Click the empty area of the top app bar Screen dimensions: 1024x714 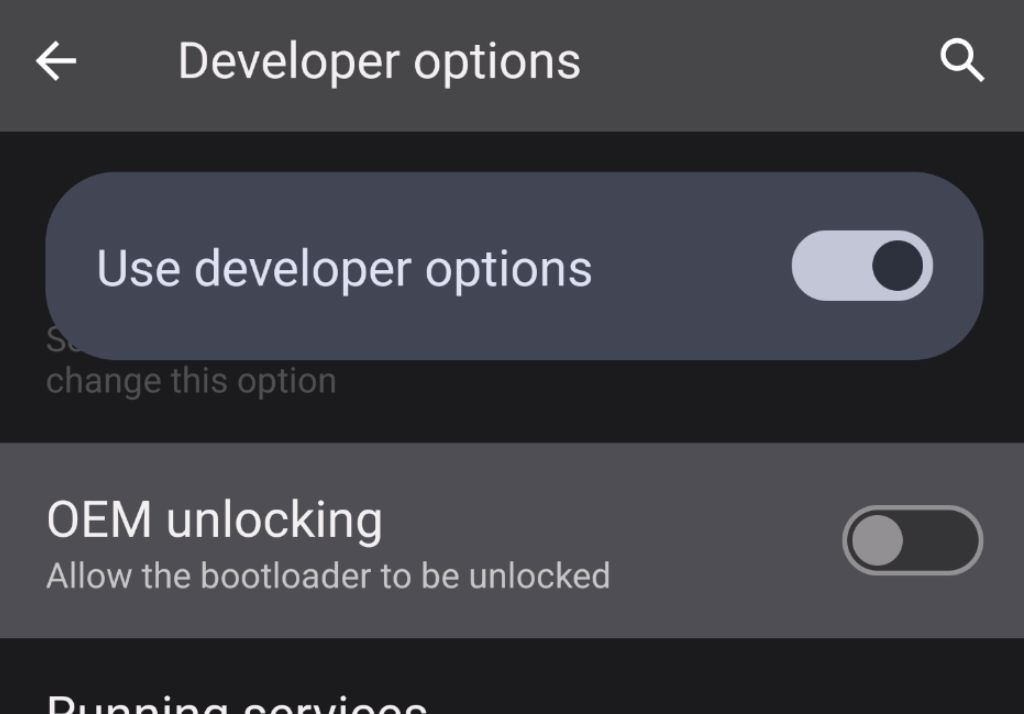[760, 62]
